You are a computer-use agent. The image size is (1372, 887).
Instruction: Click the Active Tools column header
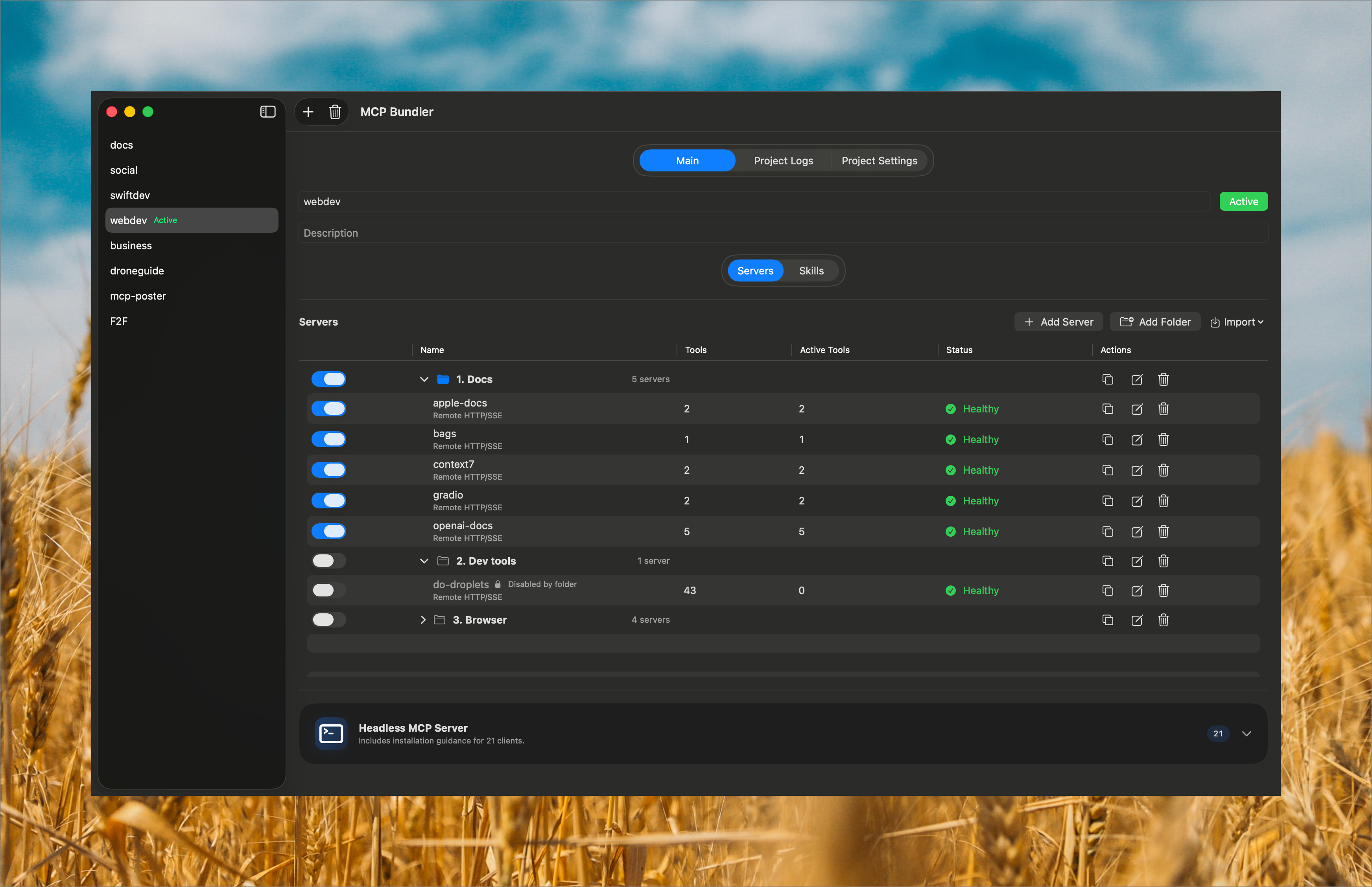pyautogui.click(x=824, y=350)
